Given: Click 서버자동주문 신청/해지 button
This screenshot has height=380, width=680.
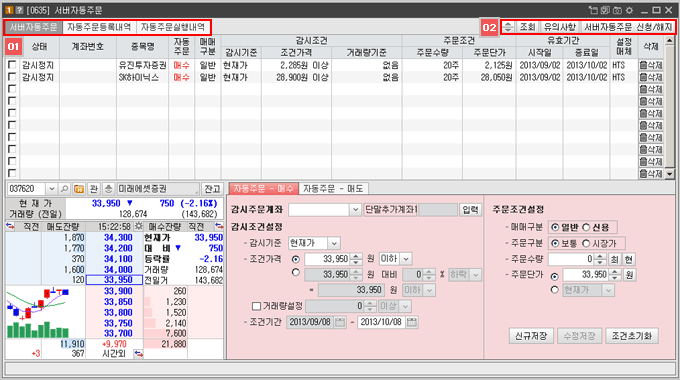Looking at the screenshot, I should (628, 27).
